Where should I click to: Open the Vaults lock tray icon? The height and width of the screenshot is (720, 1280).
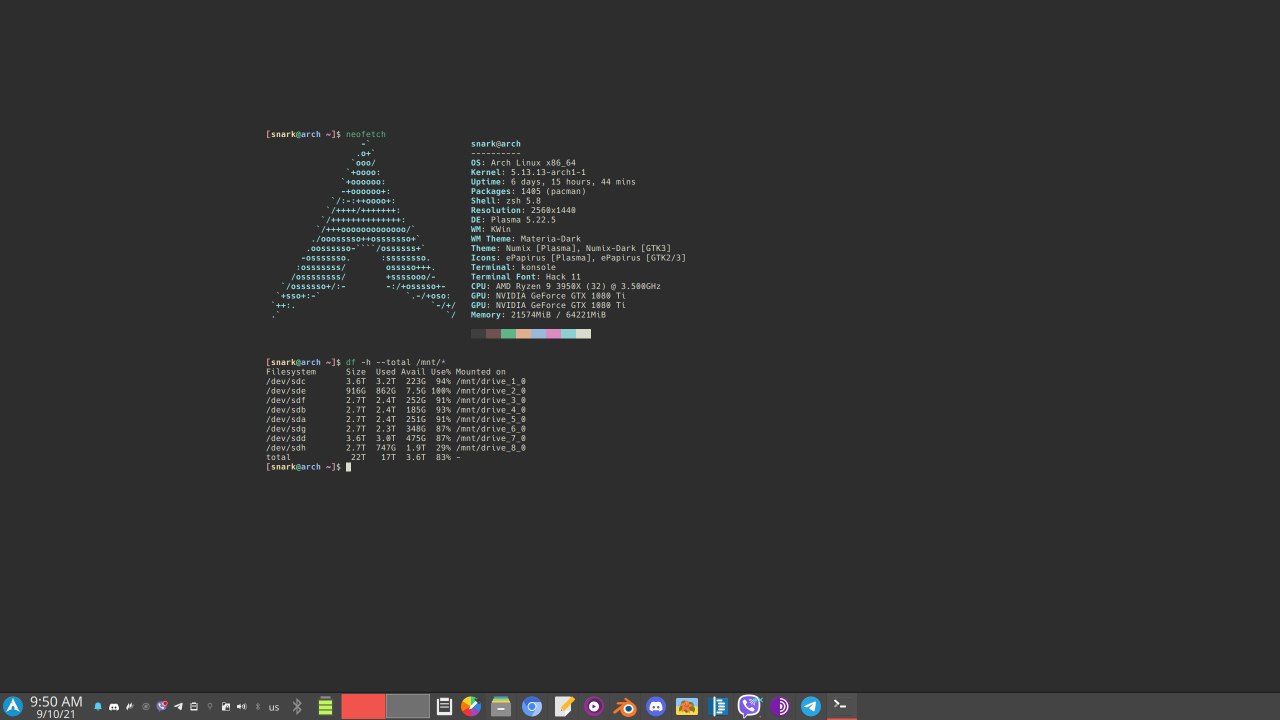pyautogui.click(x=226, y=707)
